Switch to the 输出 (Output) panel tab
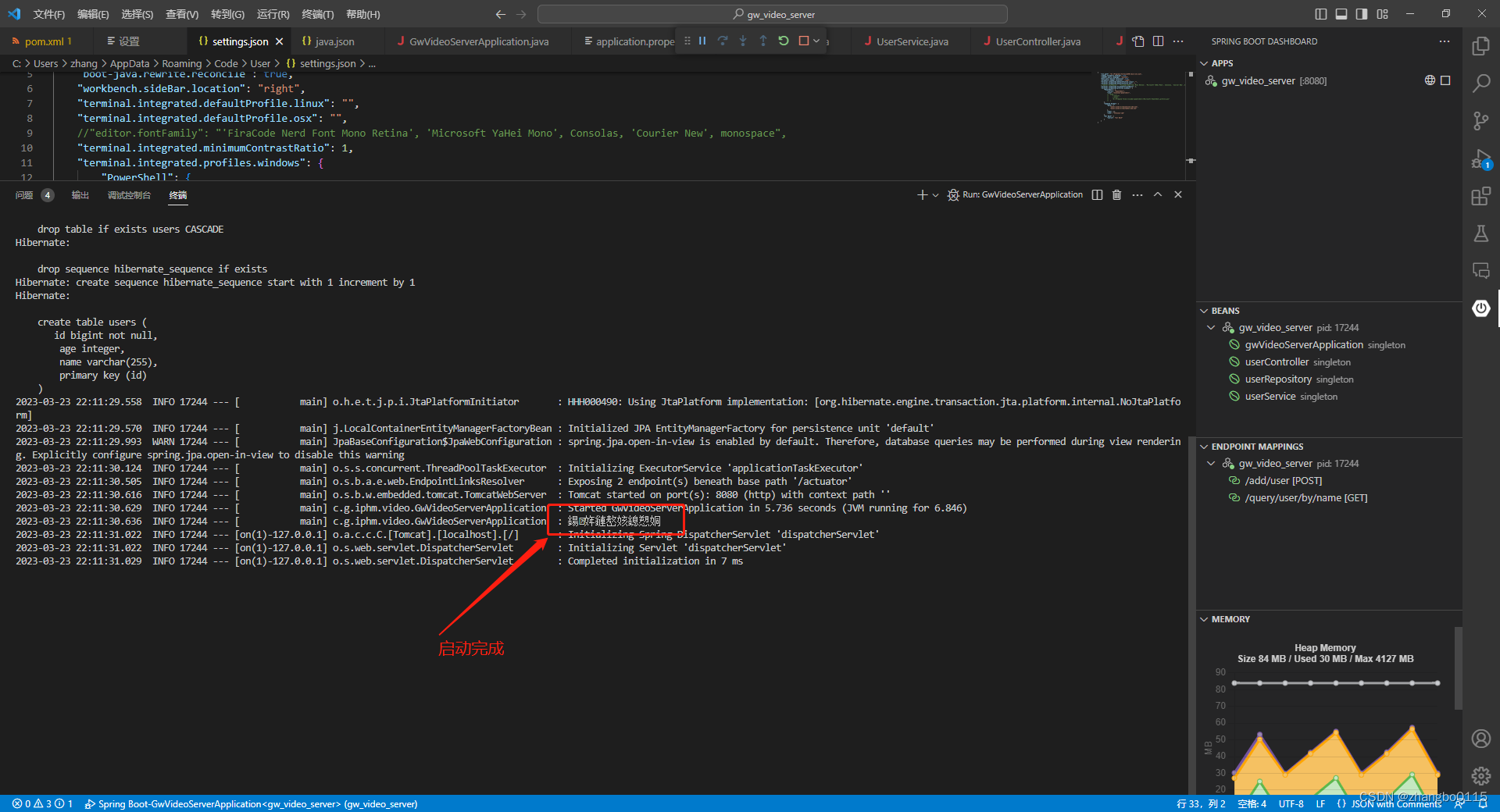Screen dimensions: 1500x812 click(x=80, y=195)
